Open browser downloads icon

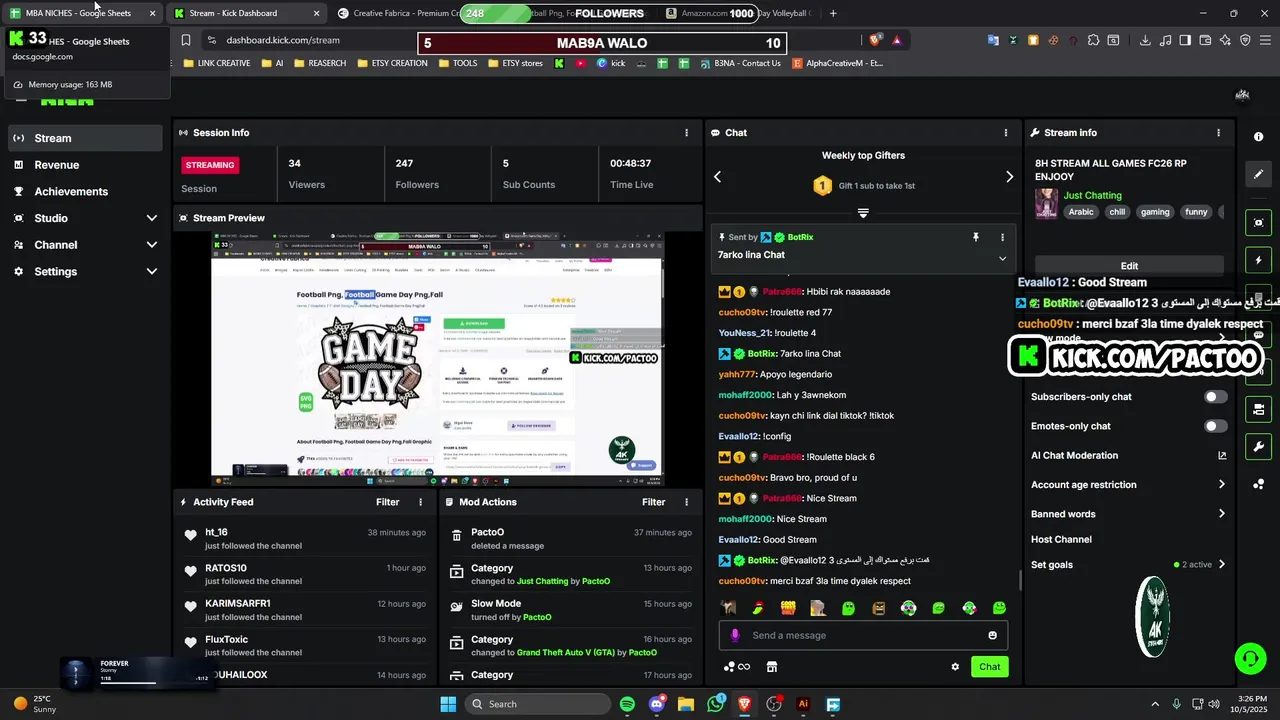[1145, 40]
